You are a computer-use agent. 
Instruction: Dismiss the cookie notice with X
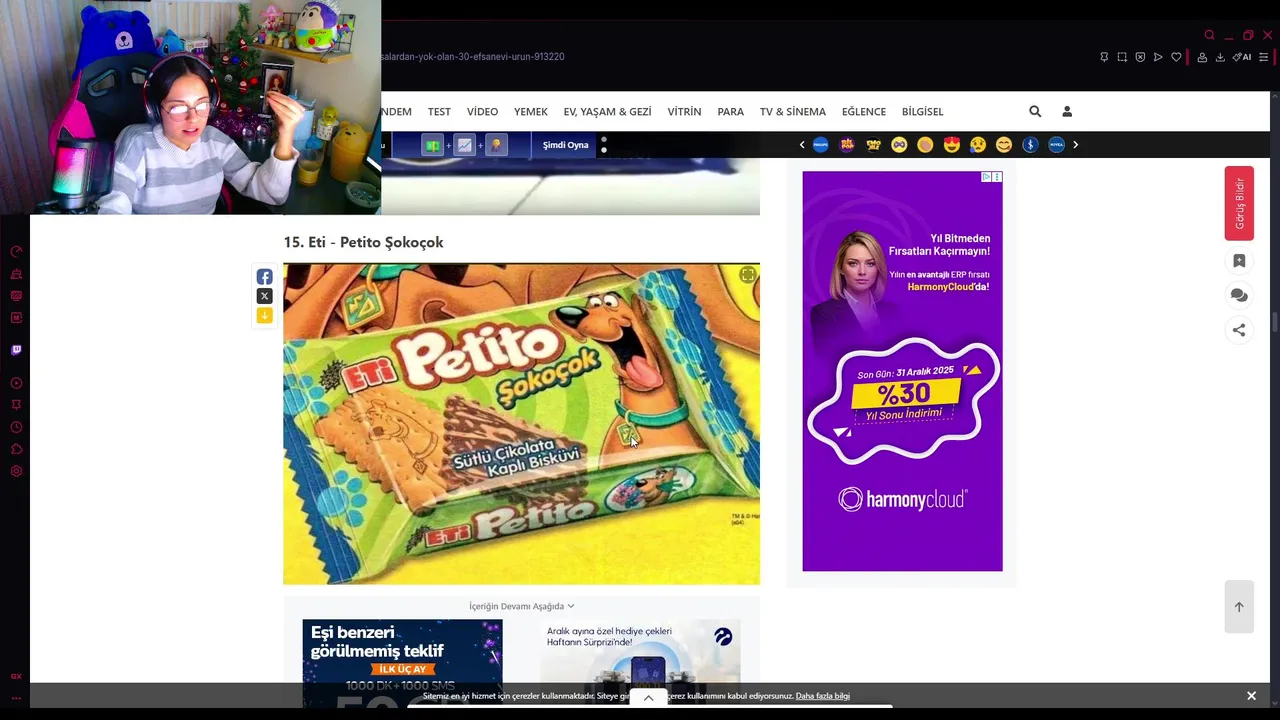pyautogui.click(x=1251, y=696)
